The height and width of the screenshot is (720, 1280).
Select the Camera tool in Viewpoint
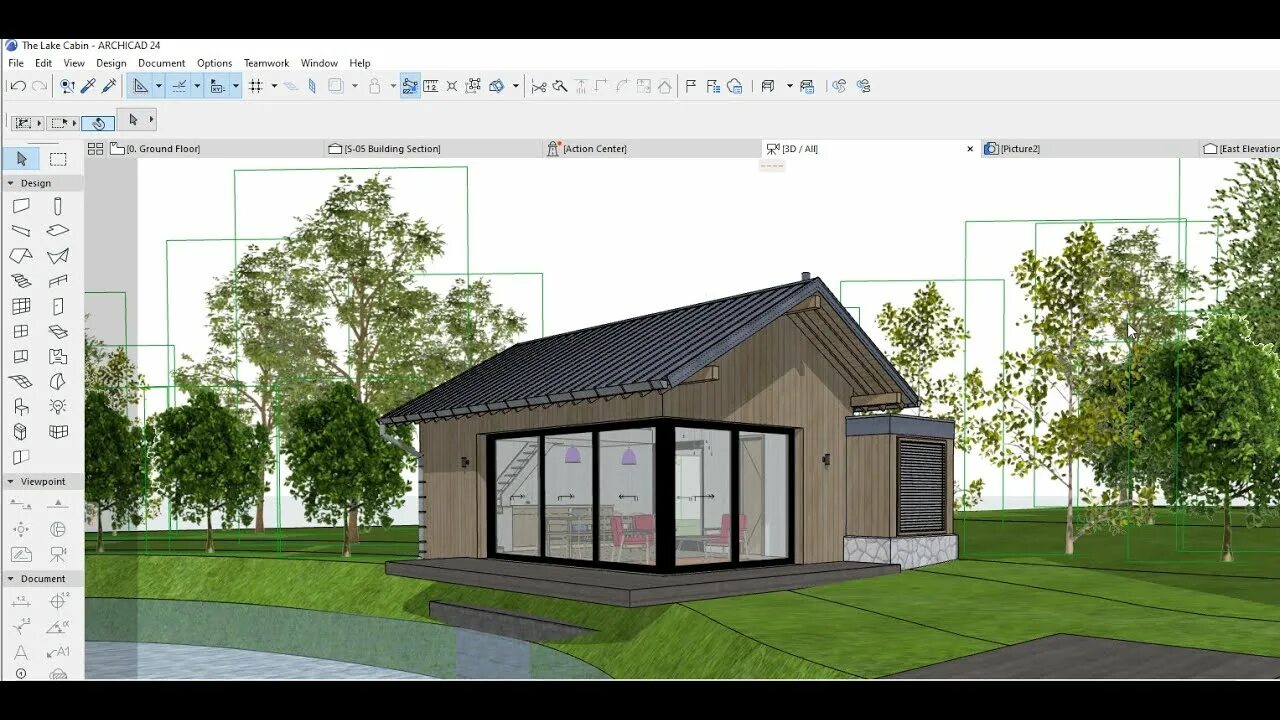click(58, 554)
